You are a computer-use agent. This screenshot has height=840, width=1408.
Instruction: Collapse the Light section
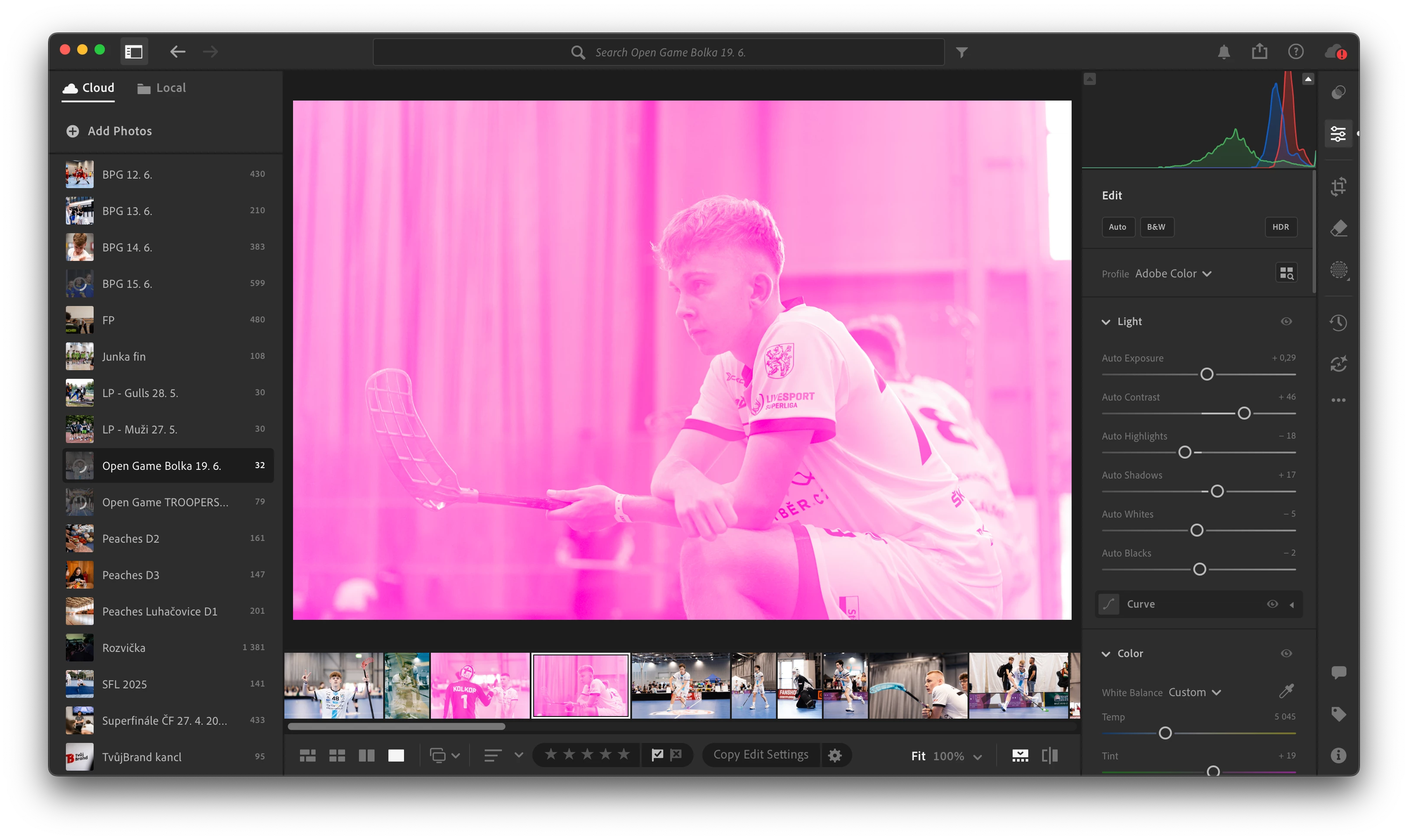pyautogui.click(x=1106, y=322)
